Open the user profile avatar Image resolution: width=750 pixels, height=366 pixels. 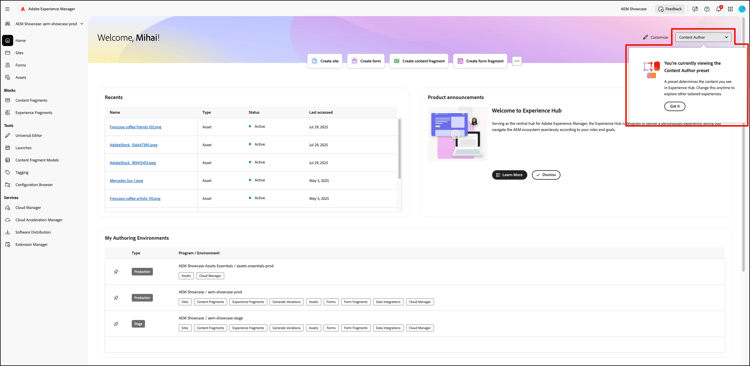pyautogui.click(x=742, y=9)
